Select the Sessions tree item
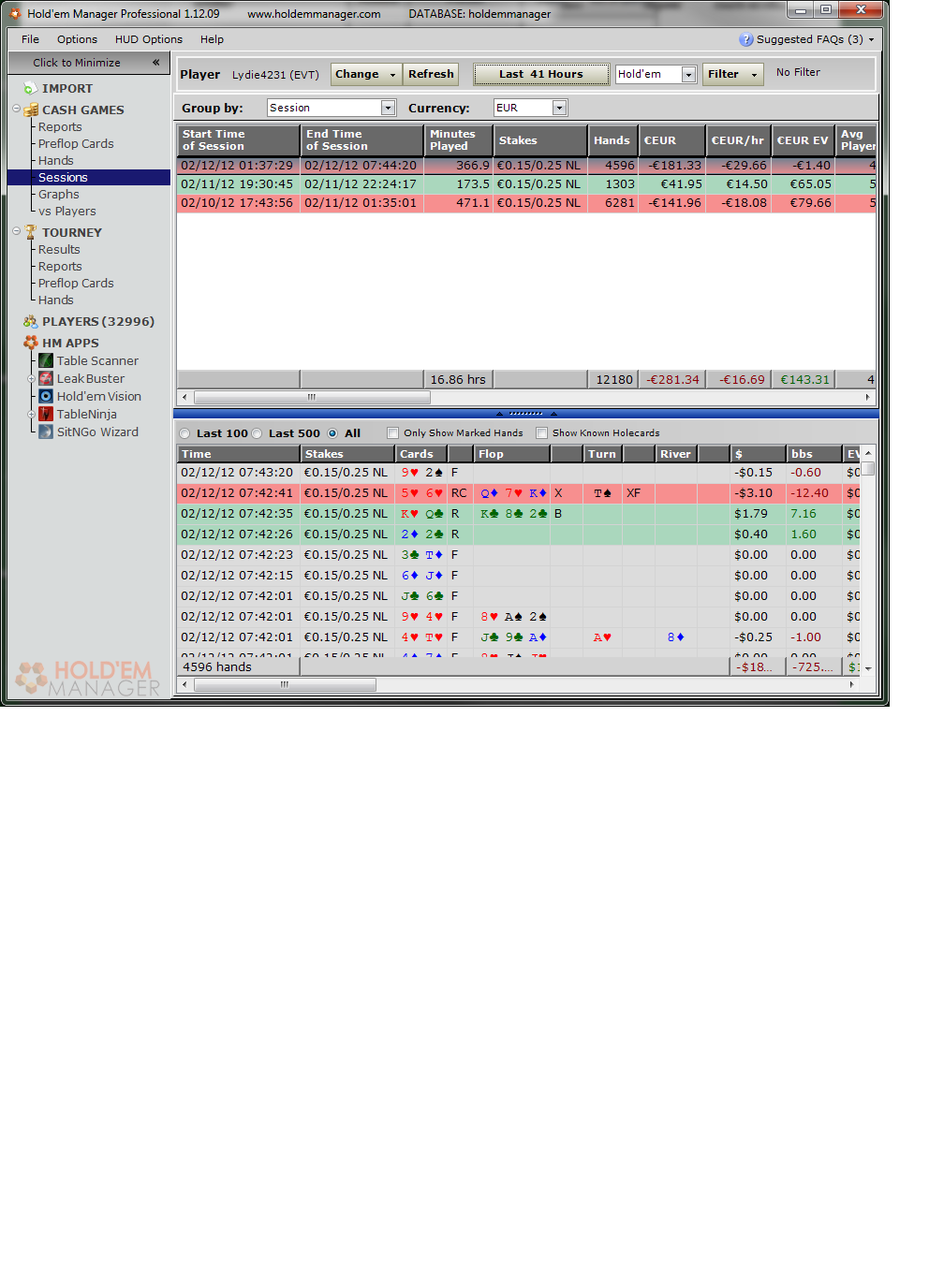The height and width of the screenshot is (1288, 929). point(63,177)
